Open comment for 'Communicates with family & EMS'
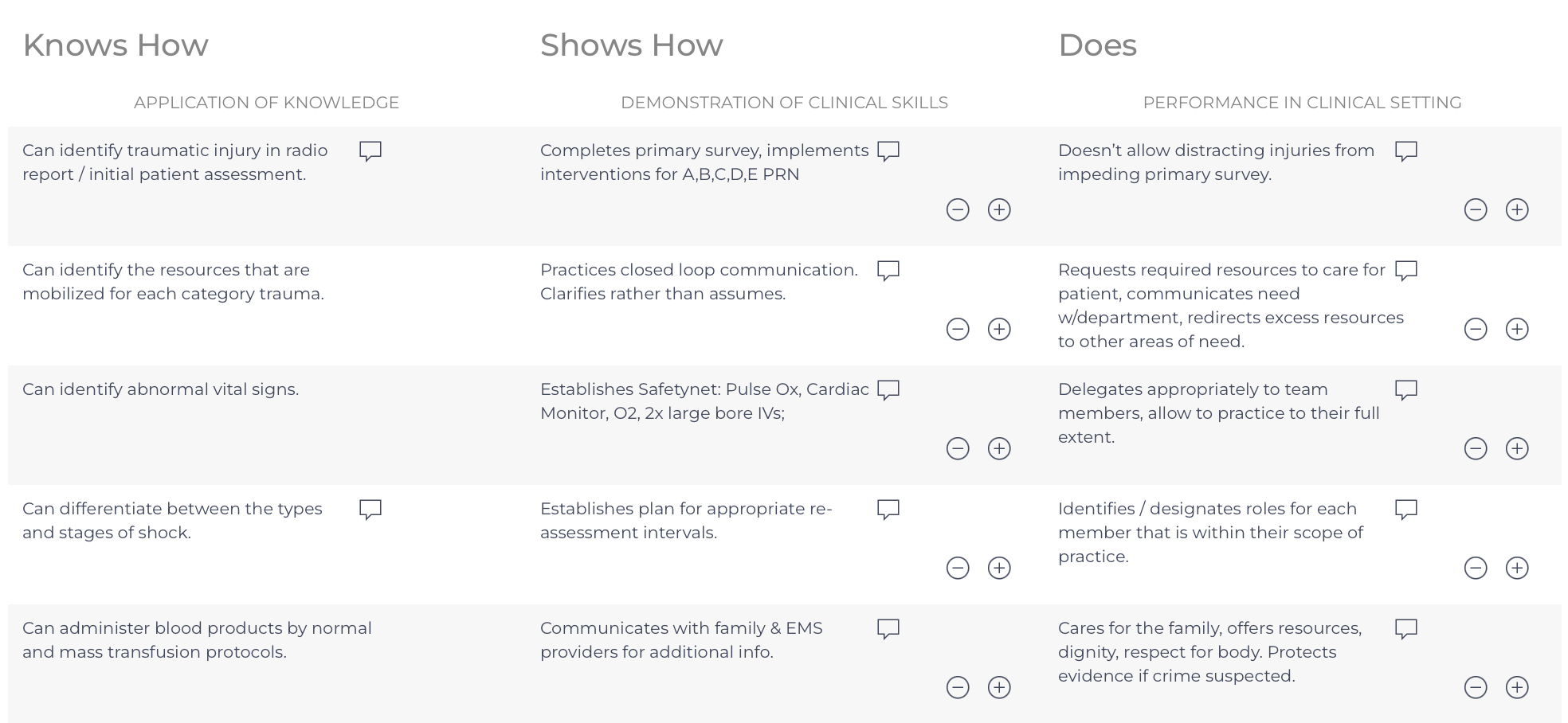 [x=888, y=628]
